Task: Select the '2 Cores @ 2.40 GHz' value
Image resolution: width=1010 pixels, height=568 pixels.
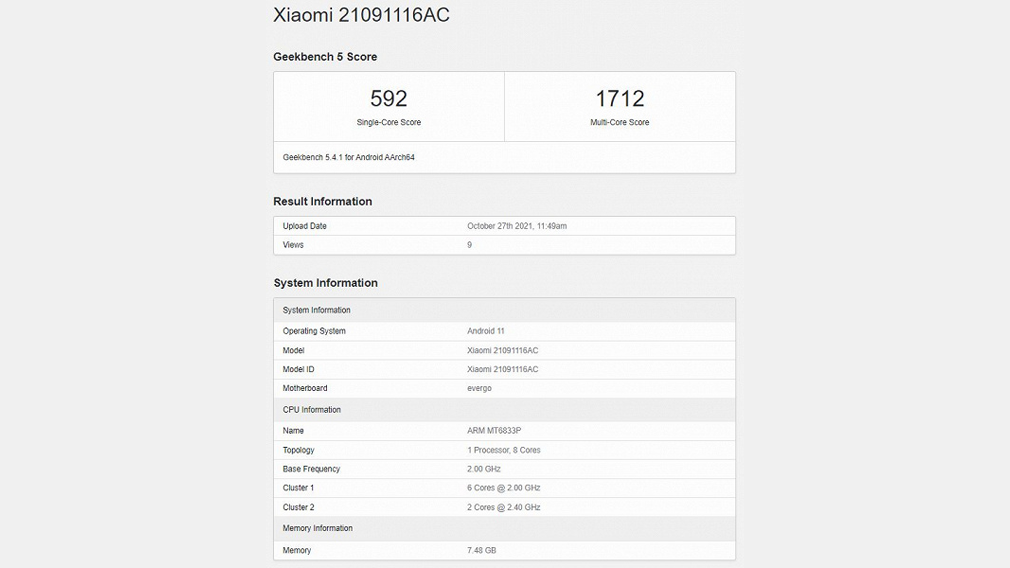Action: pos(504,507)
